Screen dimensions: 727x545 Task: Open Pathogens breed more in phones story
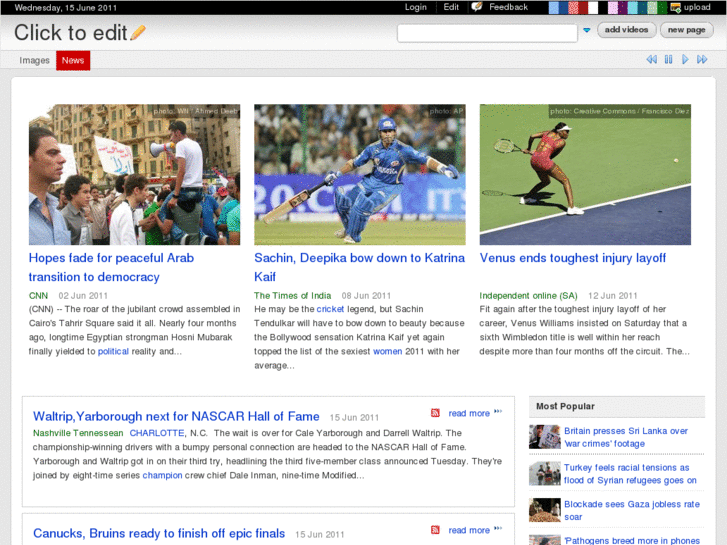pos(632,540)
